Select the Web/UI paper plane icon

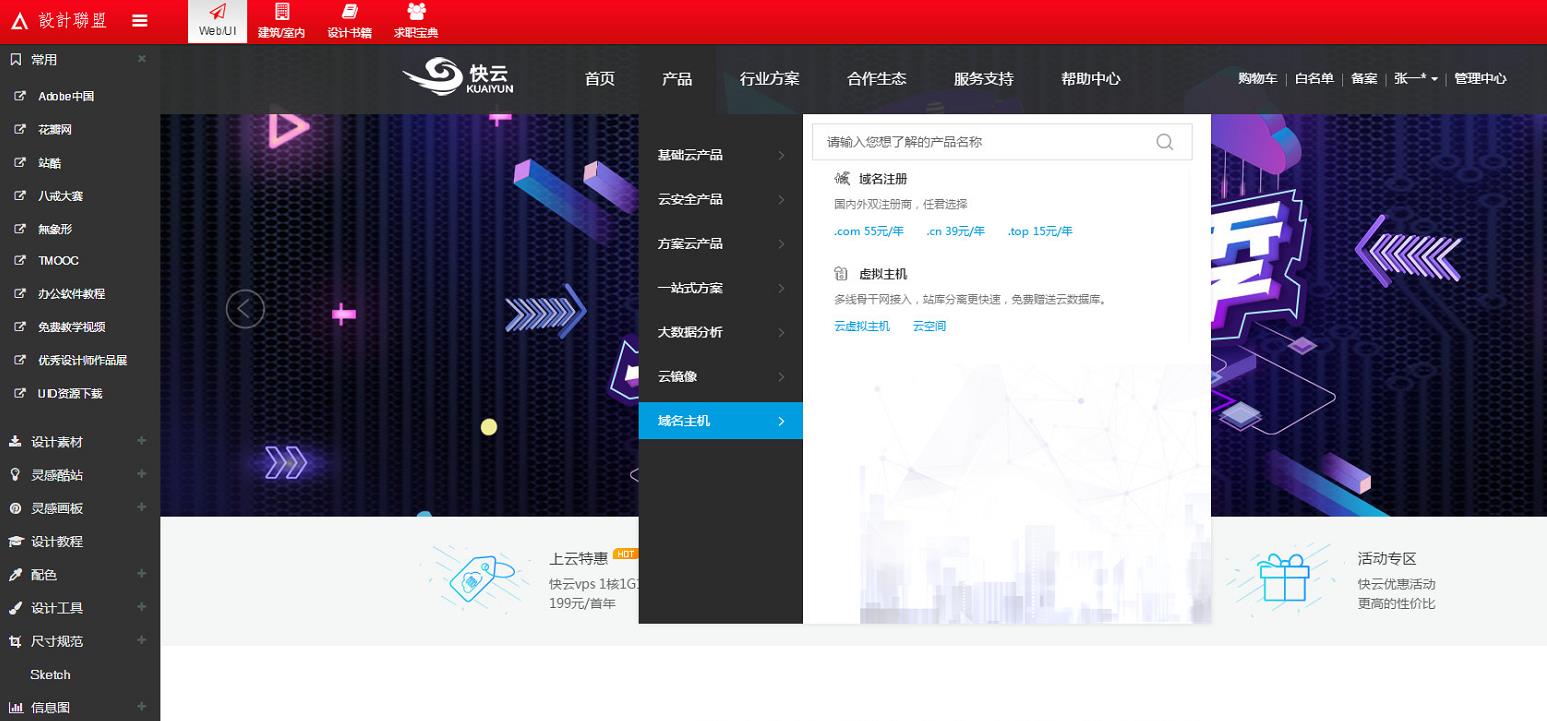coord(217,13)
